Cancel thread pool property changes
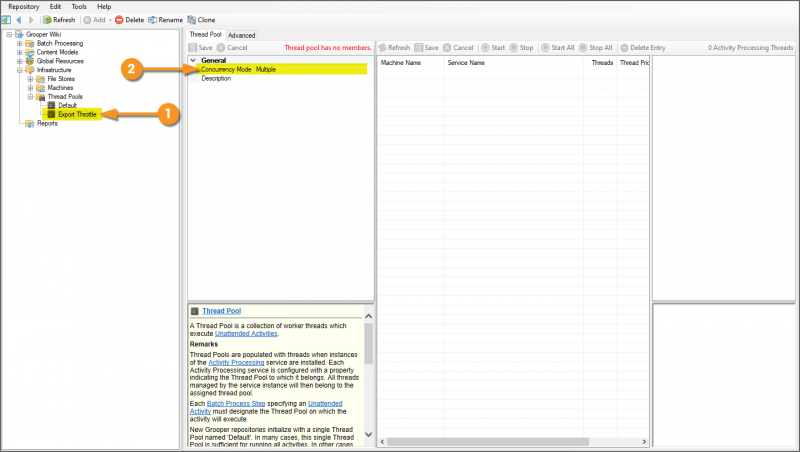Image resolution: width=800 pixels, height=452 pixels. pos(232,47)
